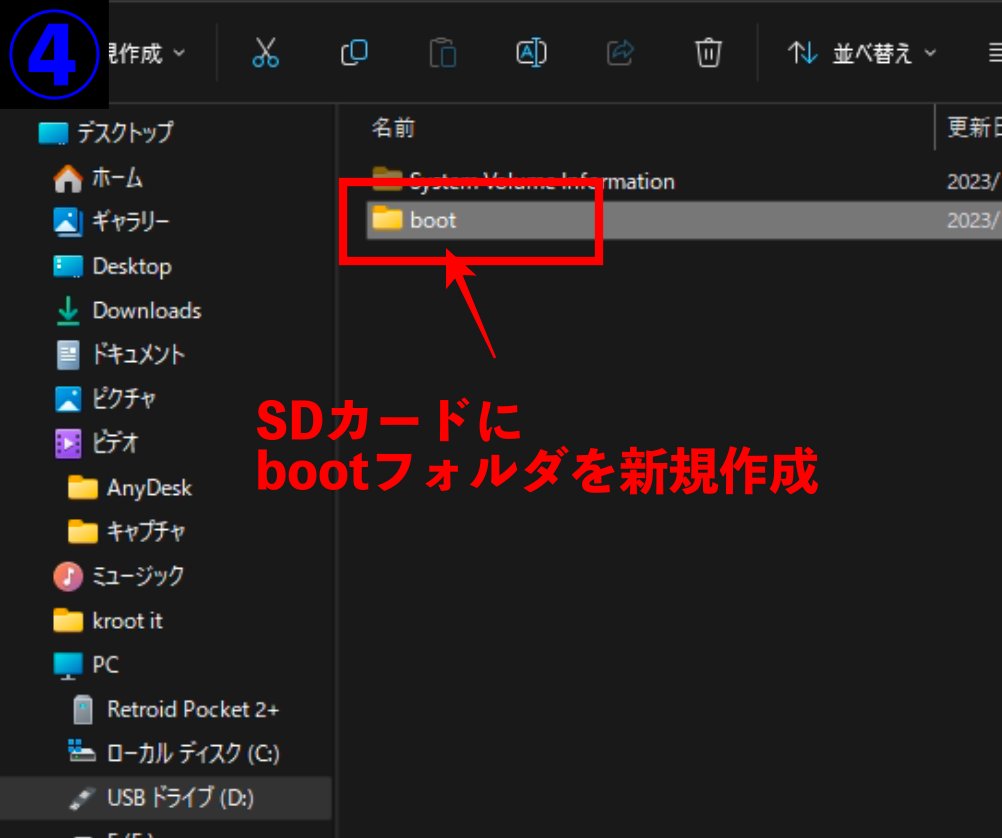1002x838 pixels.
Task: Click the Cut scissors icon
Action: [265, 52]
